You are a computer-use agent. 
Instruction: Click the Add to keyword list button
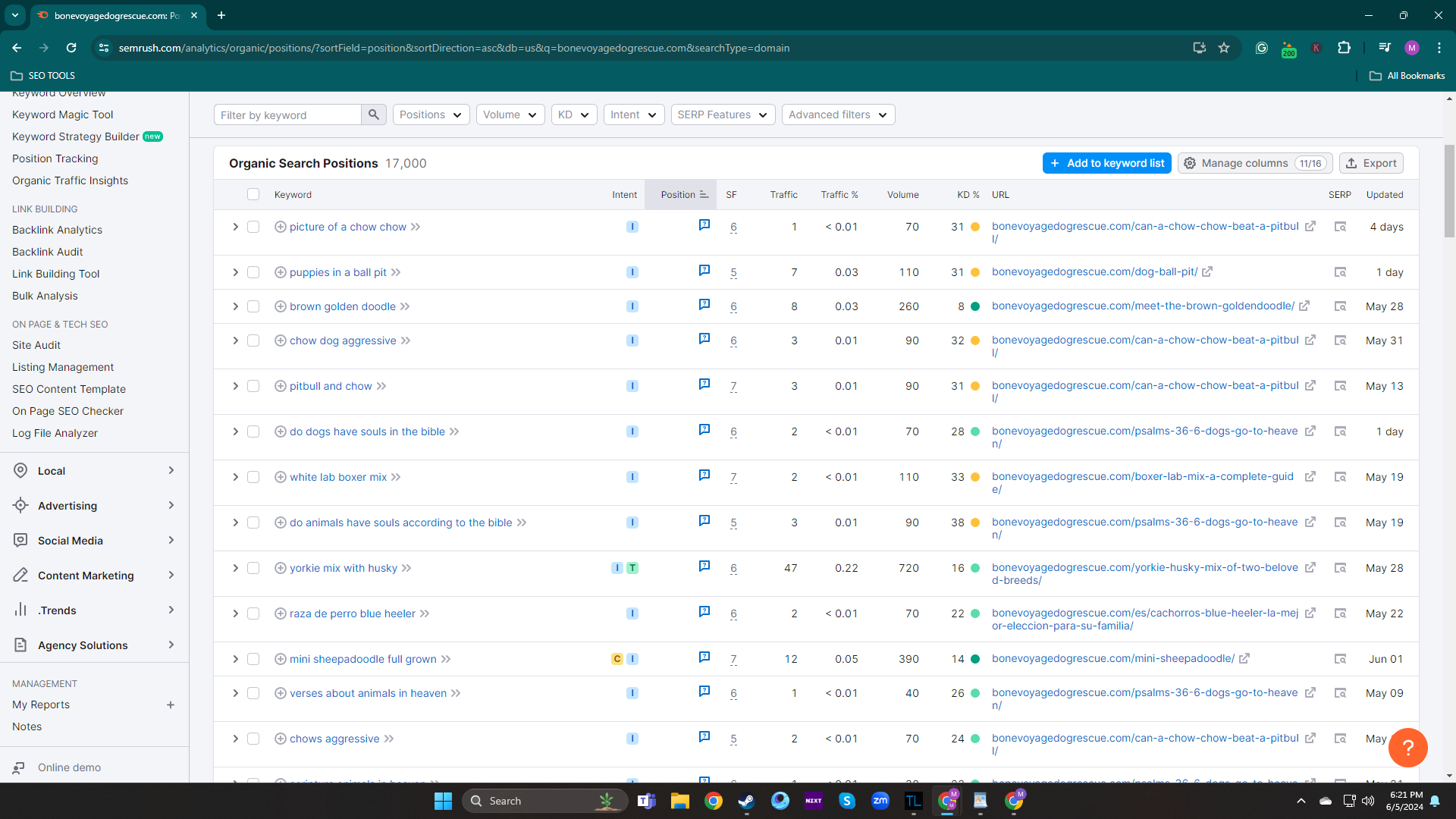[x=1106, y=163]
